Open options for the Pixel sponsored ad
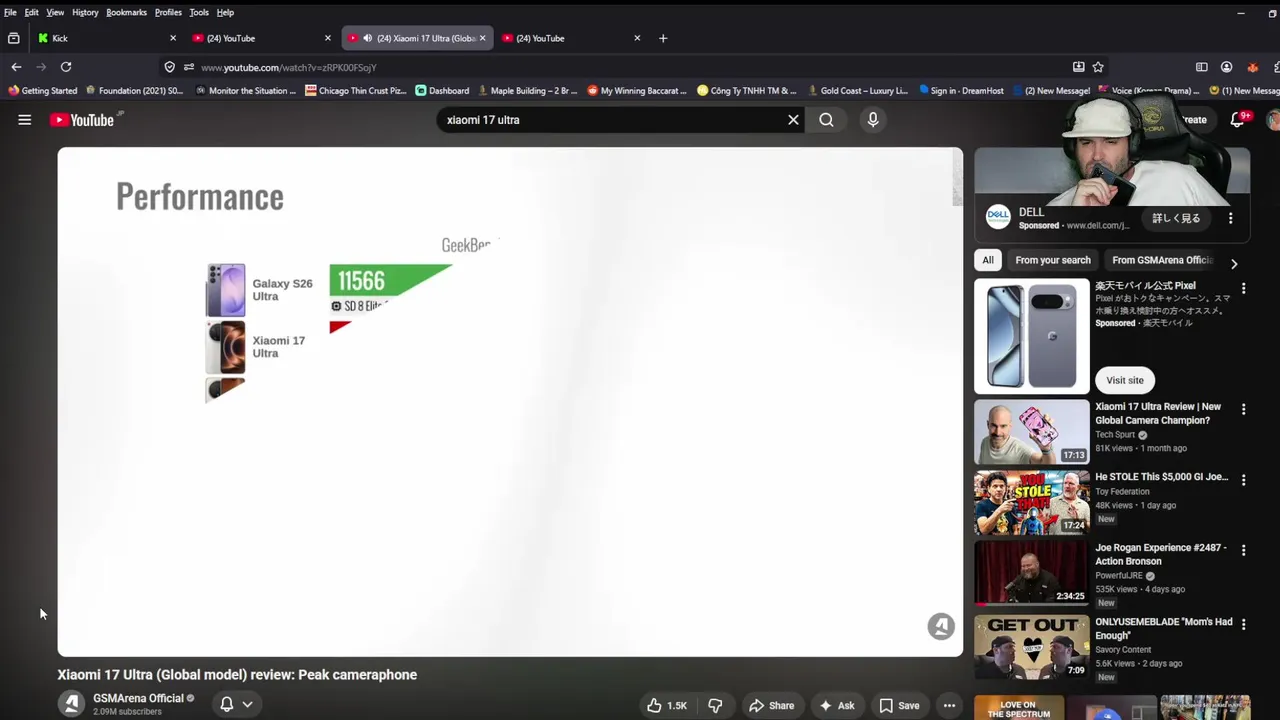1280x720 pixels. pos(1243,288)
